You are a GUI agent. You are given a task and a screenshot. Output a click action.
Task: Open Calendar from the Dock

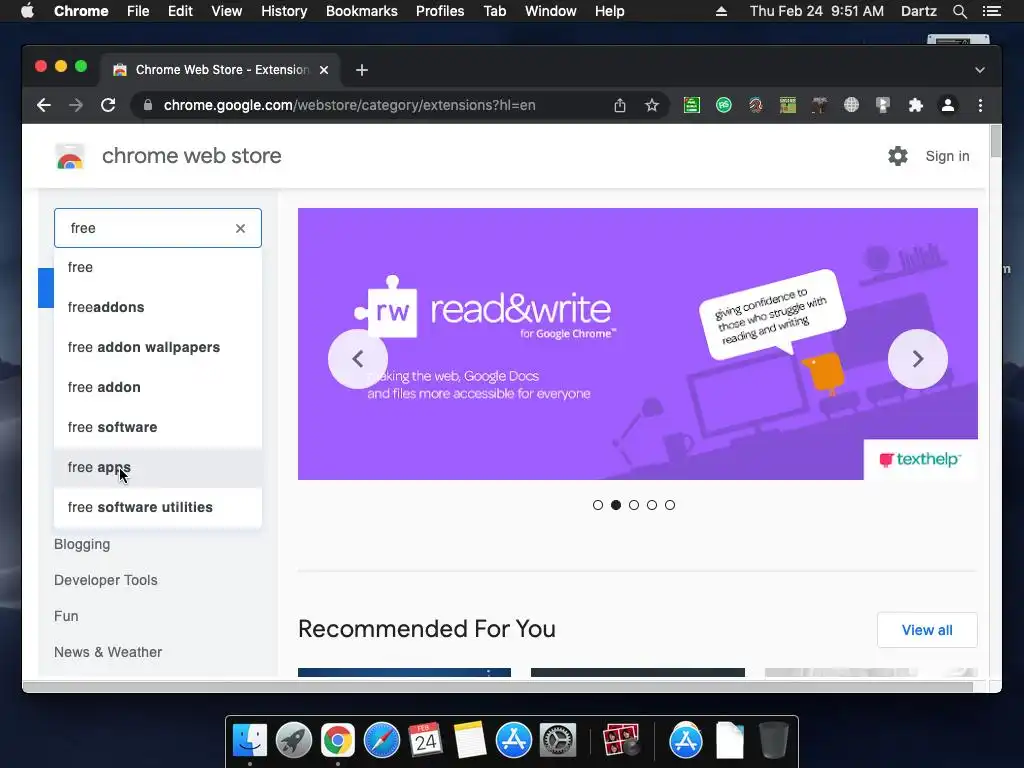pos(426,741)
